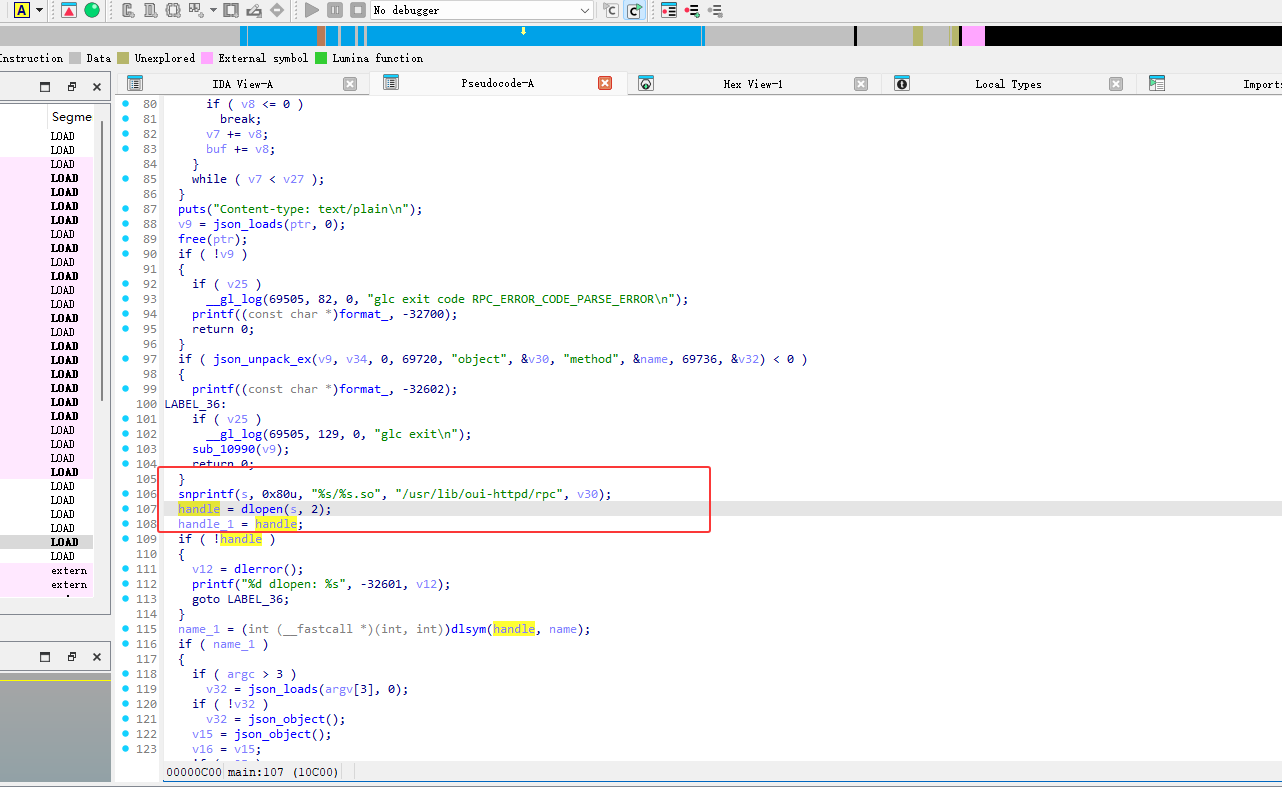The width and height of the screenshot is (1282, 787).
Task: Click the brown segment in the navigation band
Action: (x=321, y=36)
